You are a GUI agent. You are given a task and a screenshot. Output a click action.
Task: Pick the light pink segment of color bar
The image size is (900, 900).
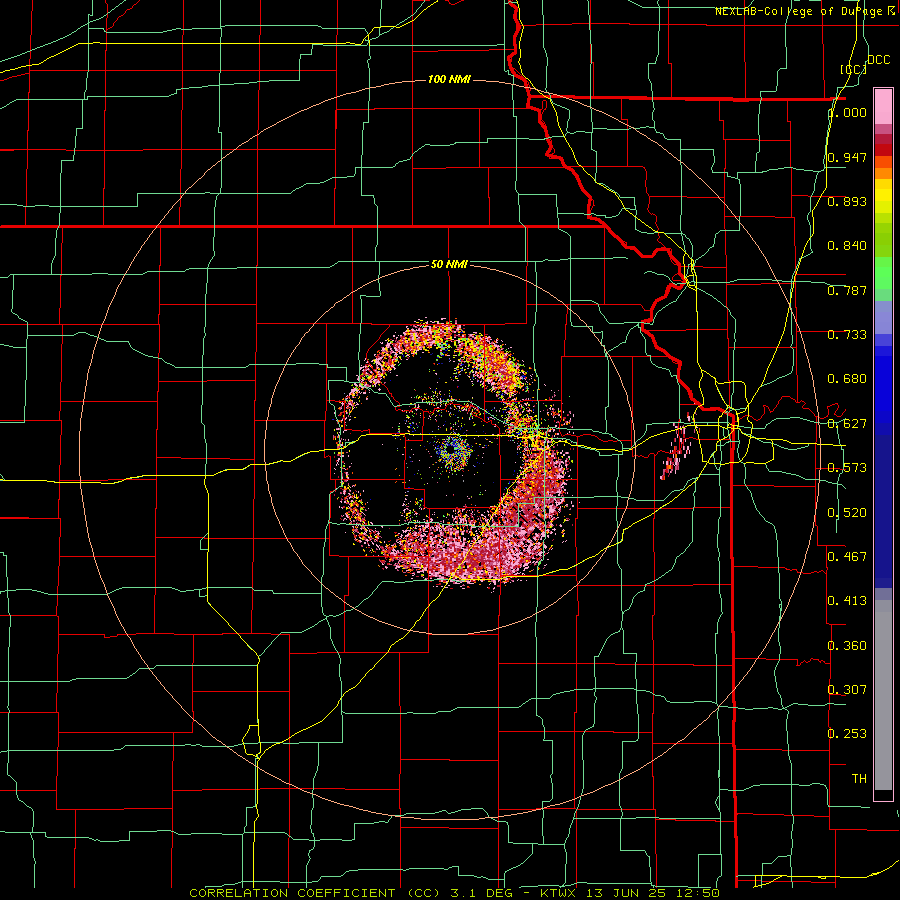click(883, 106)
